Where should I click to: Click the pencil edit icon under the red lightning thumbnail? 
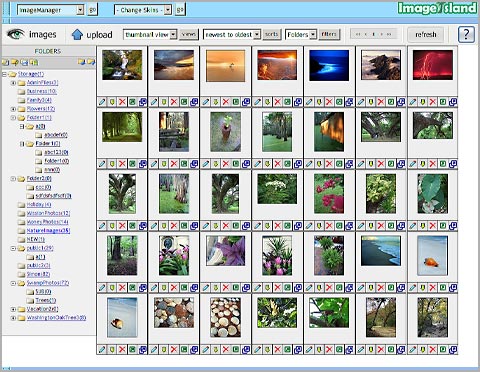point(413,102)
